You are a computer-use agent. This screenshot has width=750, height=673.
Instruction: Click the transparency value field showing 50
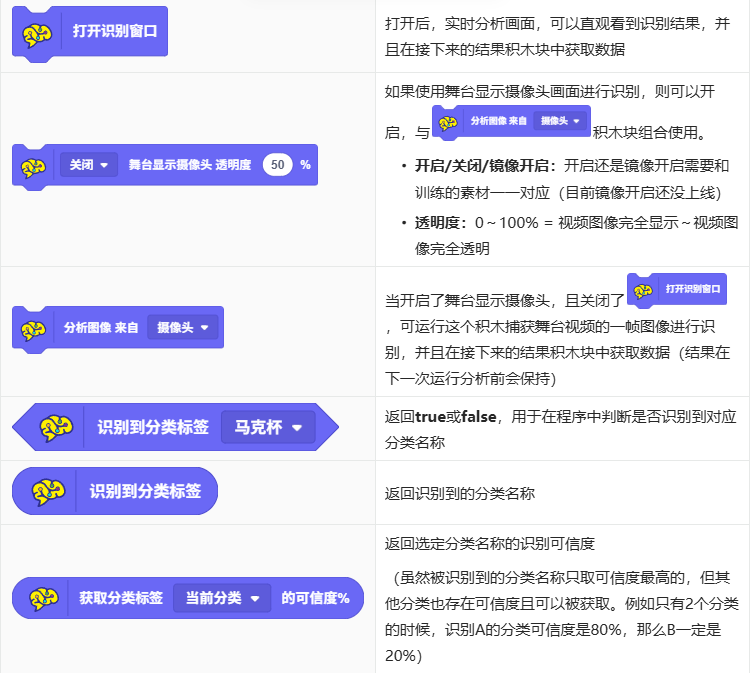277,165
